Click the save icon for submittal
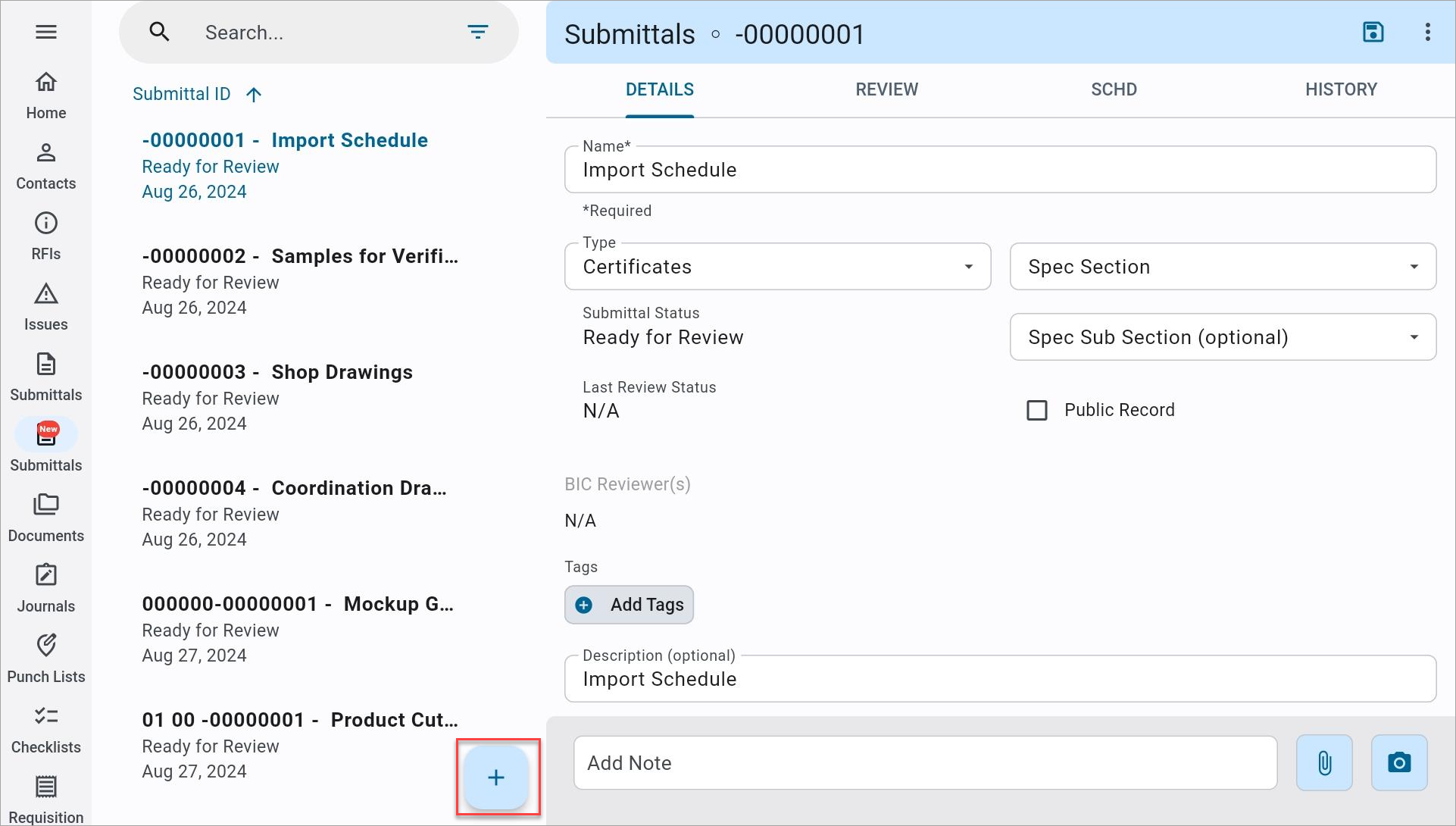1456x826 pixels. (x=1373, y=32)
